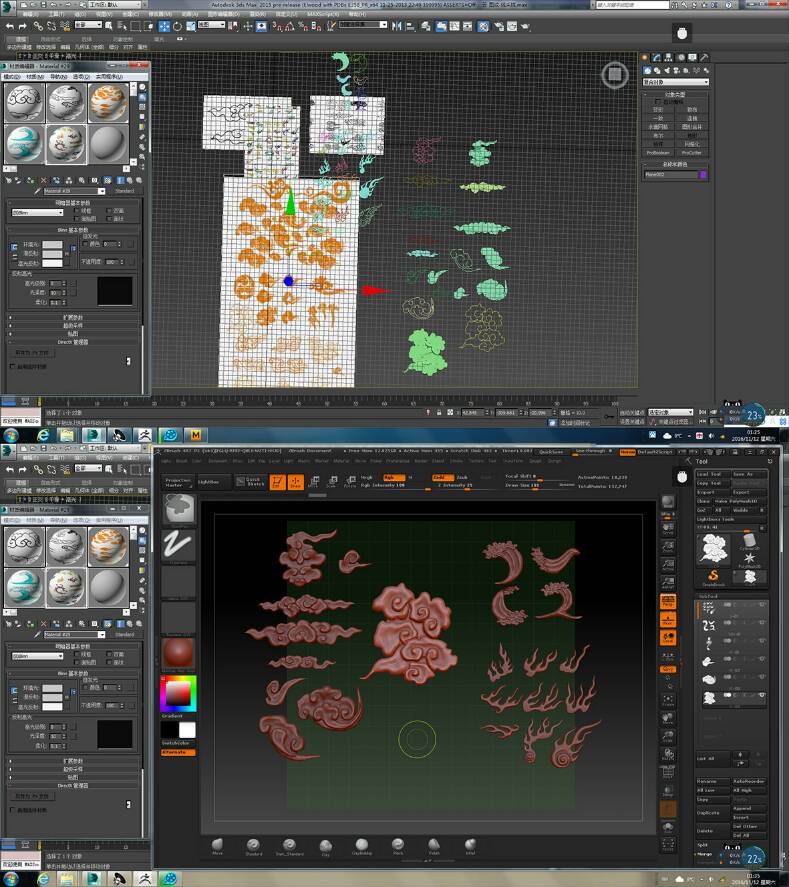Click the BPR render icon in ZBrush right shelf
Viewport: 789px width, 887px height.
668,502
